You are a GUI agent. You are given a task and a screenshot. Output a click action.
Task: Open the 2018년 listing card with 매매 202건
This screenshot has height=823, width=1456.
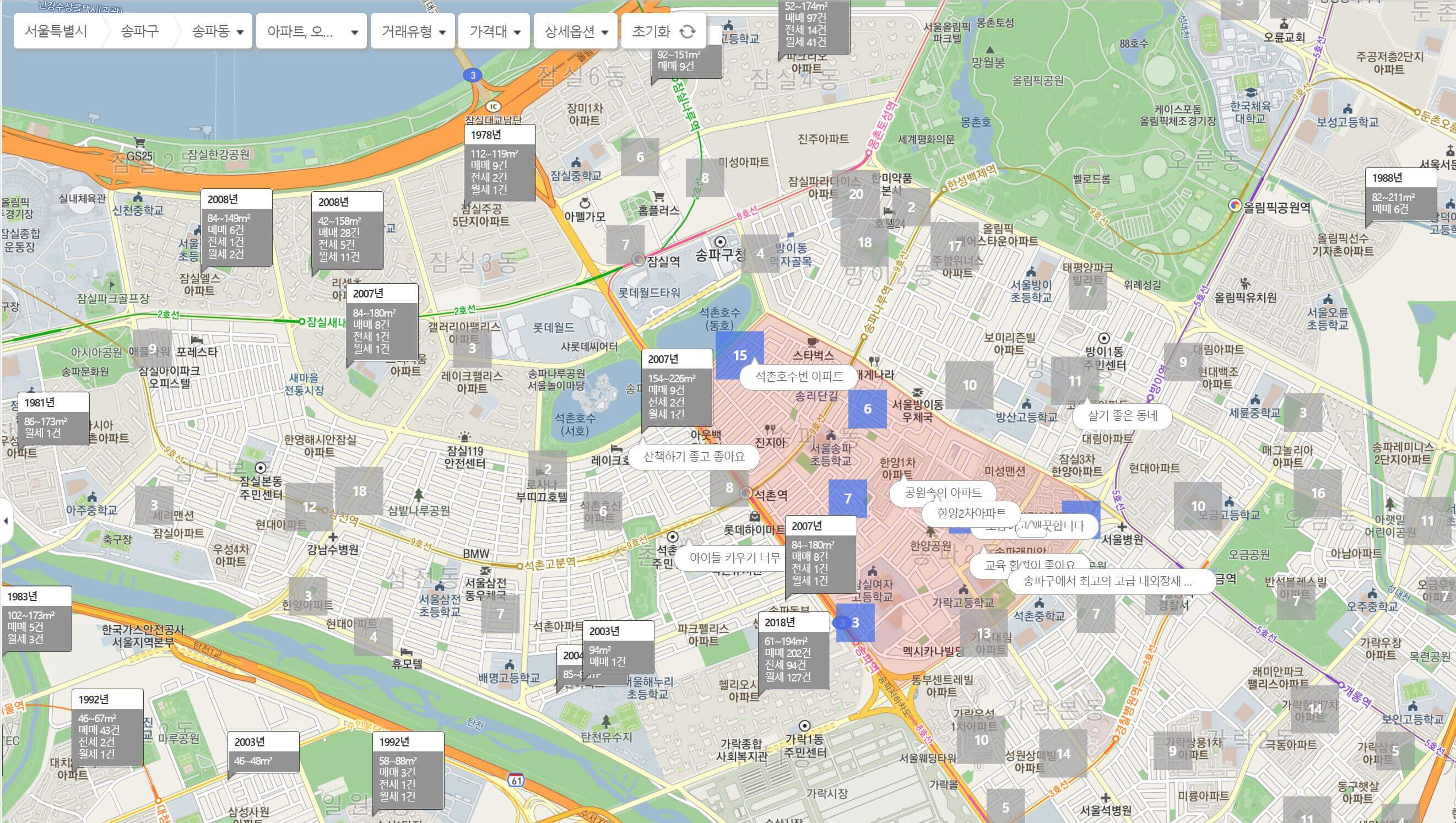(794, 650)
